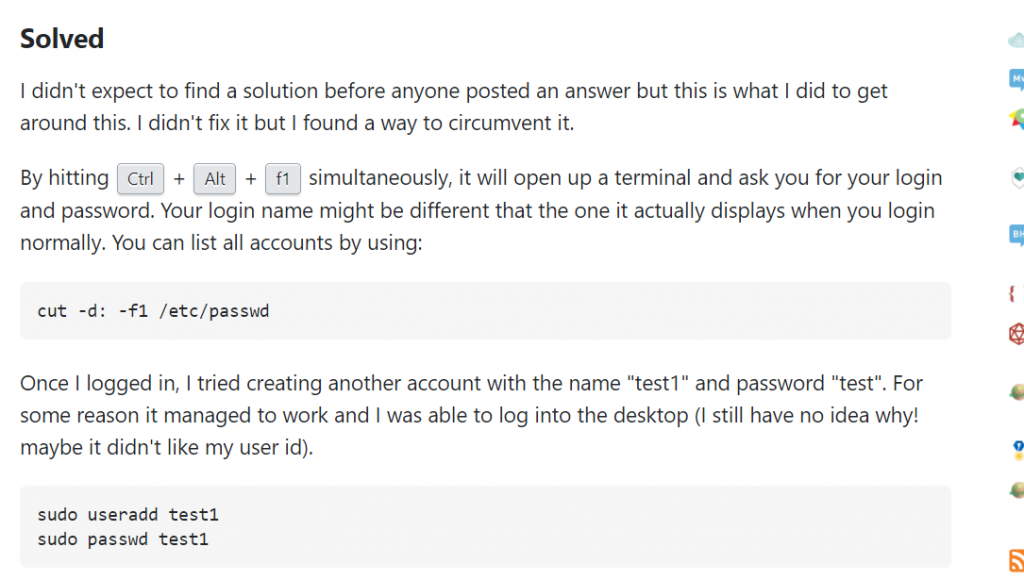Click the paragraph starting "I didn't expect"
The height and width of the screenshot is (580, 1024).
coord(454,106)
